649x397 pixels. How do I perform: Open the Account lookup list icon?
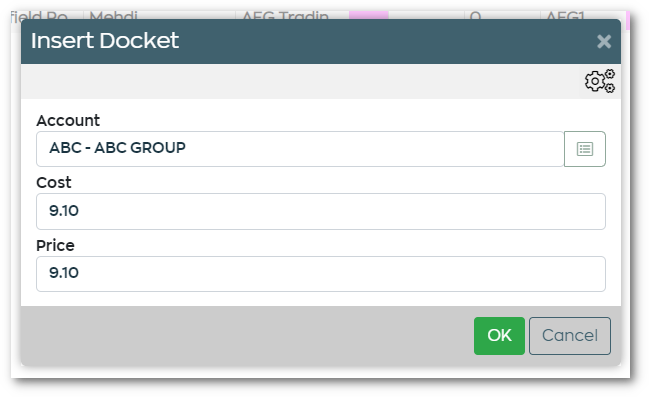click(x=585, y=149)
